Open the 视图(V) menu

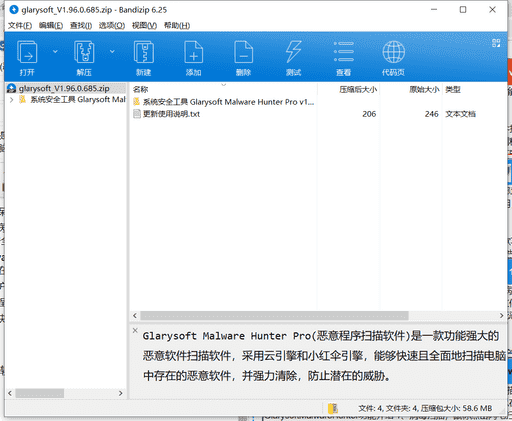click(x=144, y=26)
